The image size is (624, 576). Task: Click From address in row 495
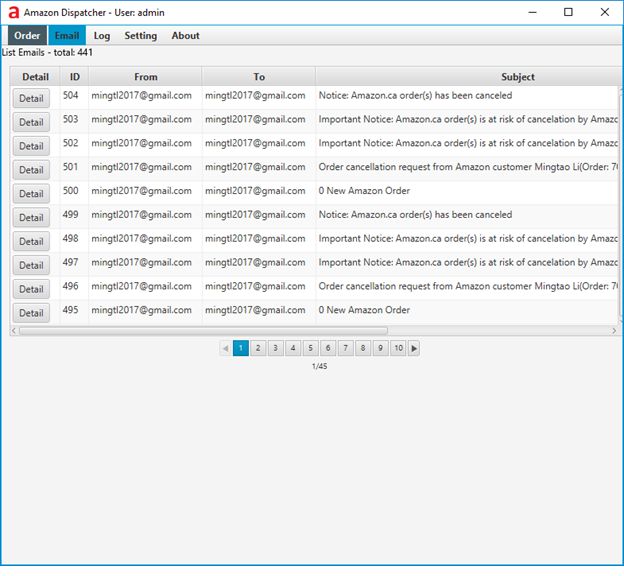(x=141, y=310)
